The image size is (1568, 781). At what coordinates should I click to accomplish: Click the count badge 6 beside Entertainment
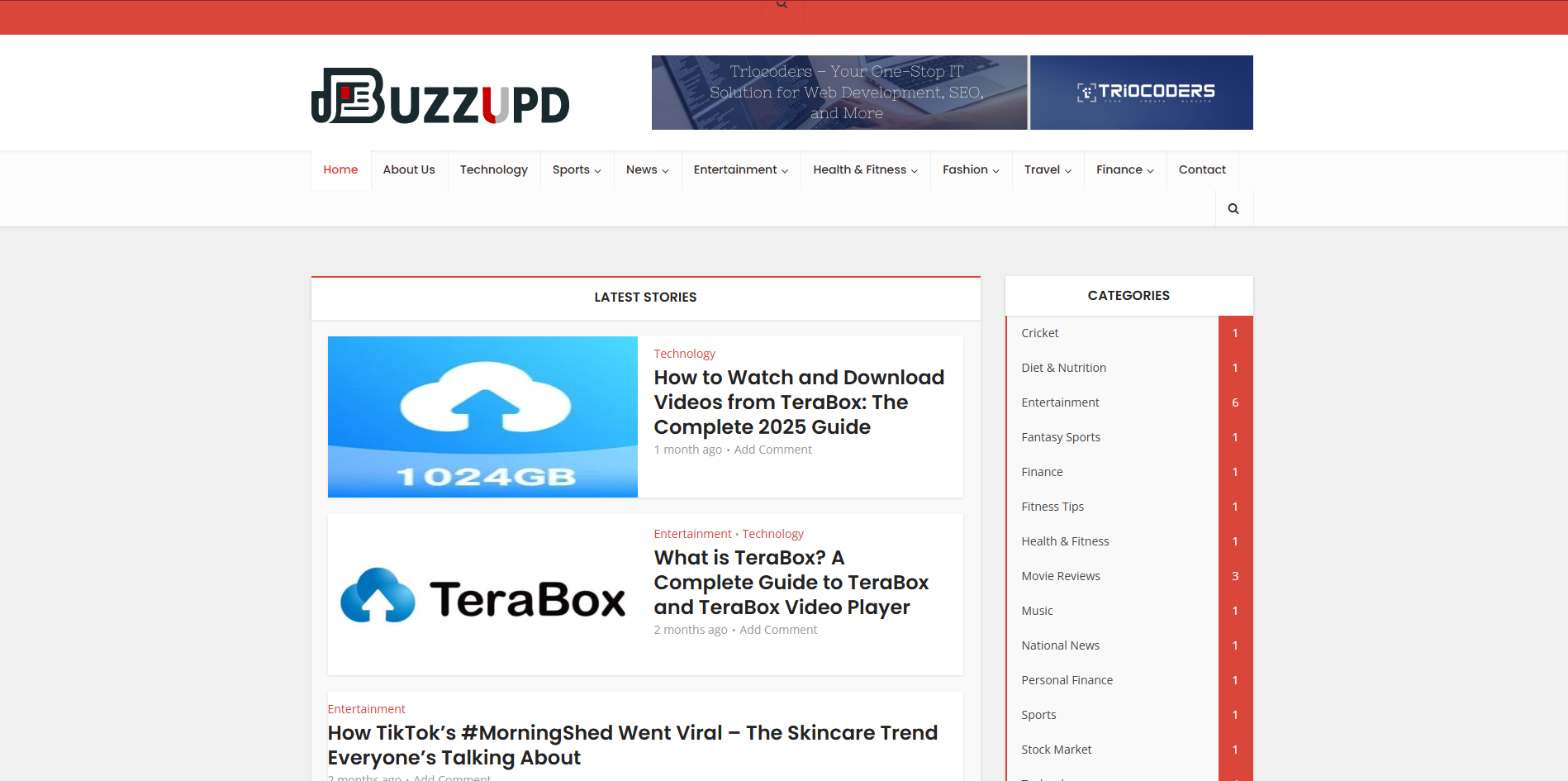coord(1235,402)
